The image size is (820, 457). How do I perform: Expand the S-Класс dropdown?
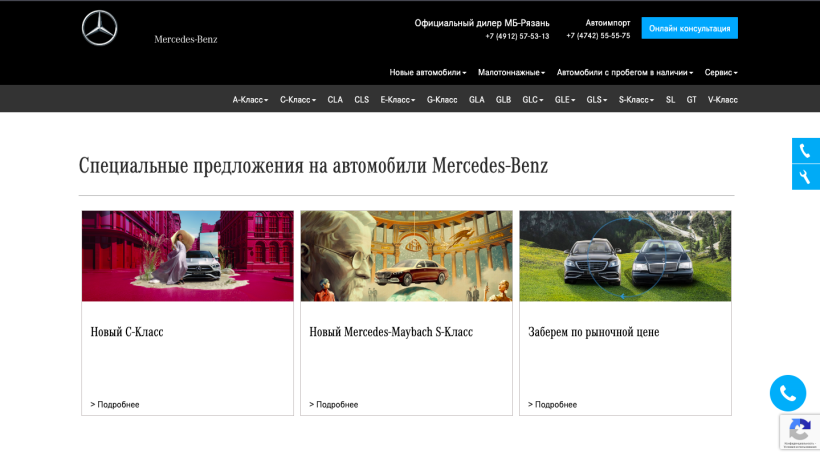coord(636,99)
